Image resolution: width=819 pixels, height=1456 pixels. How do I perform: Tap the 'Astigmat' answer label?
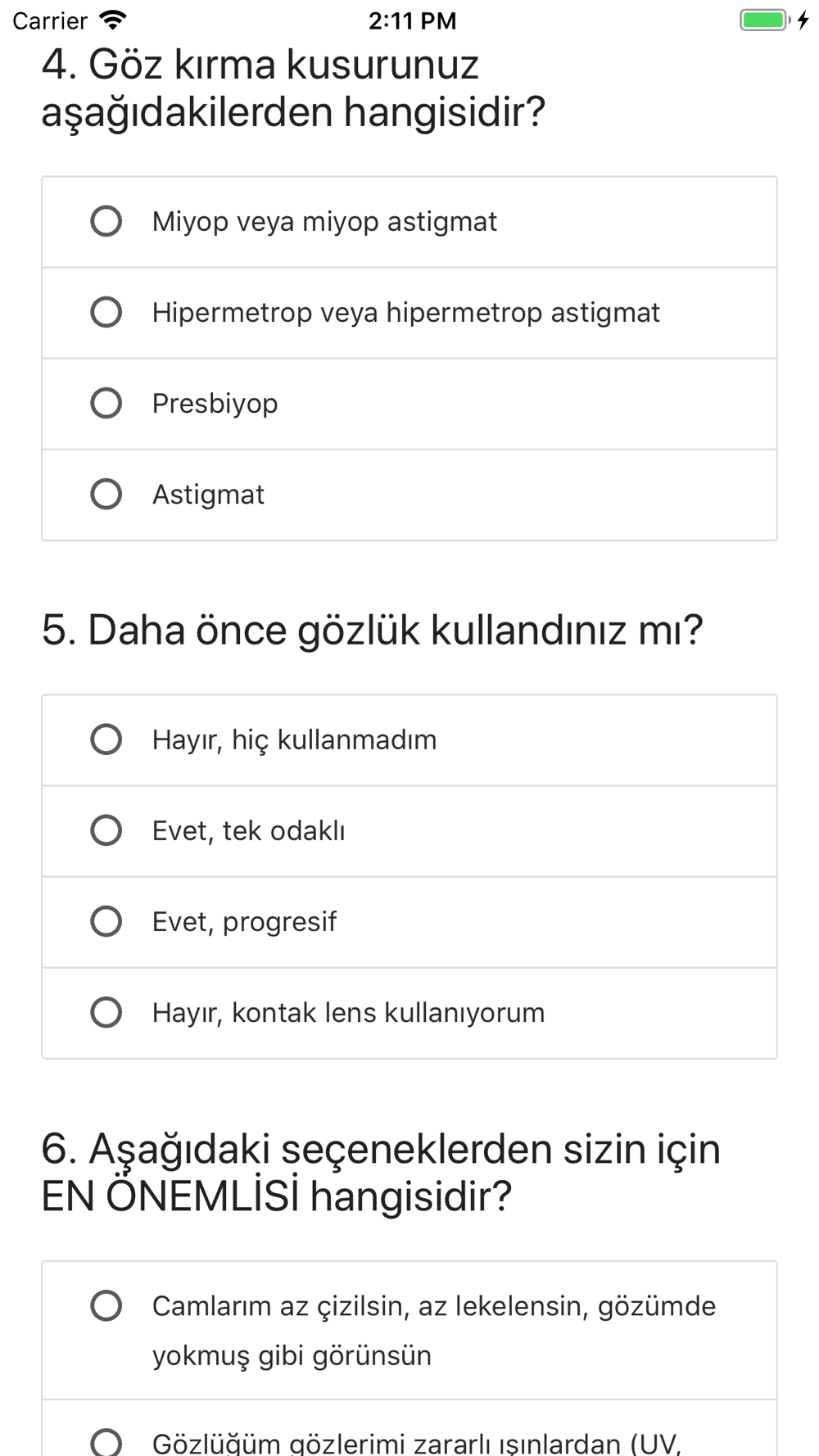point(208,495)
